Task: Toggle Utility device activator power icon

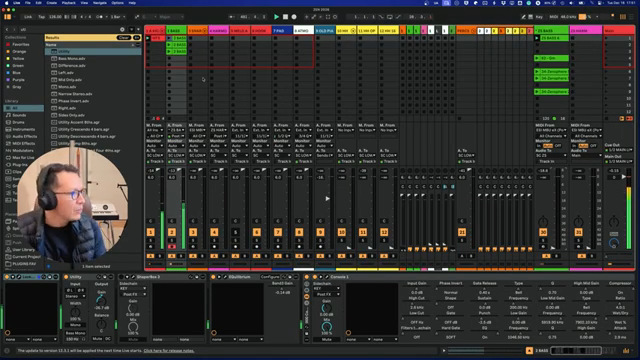Action: (x=66, y=277)
